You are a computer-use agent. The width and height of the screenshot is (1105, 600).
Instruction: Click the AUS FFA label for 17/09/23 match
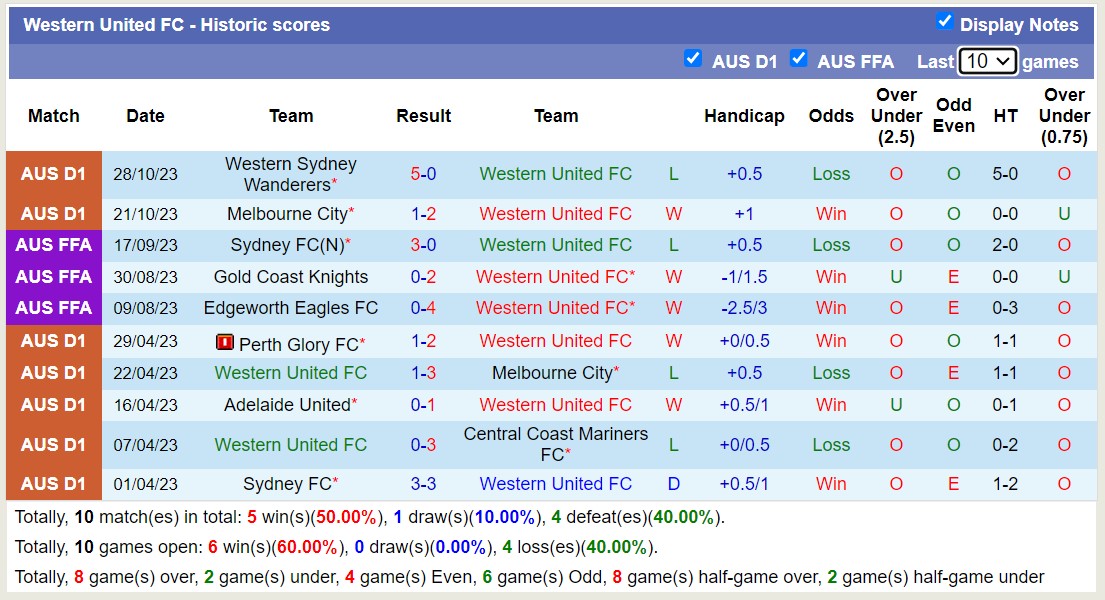(54, 245)
